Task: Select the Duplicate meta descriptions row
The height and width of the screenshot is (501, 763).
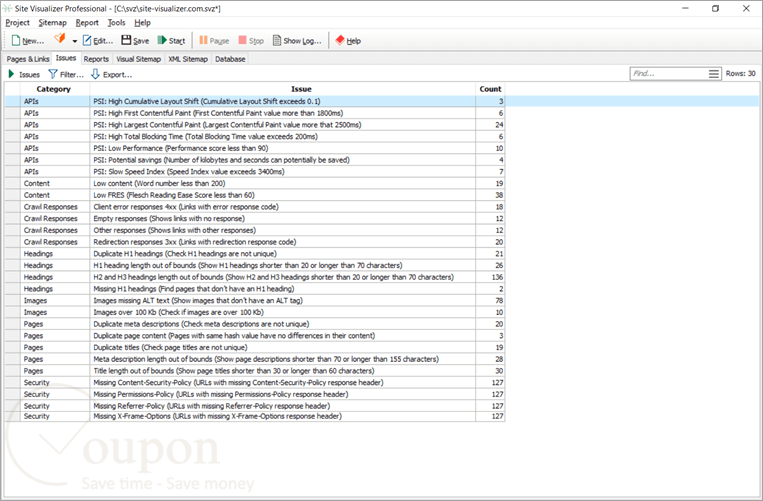Action: [255, 323]
